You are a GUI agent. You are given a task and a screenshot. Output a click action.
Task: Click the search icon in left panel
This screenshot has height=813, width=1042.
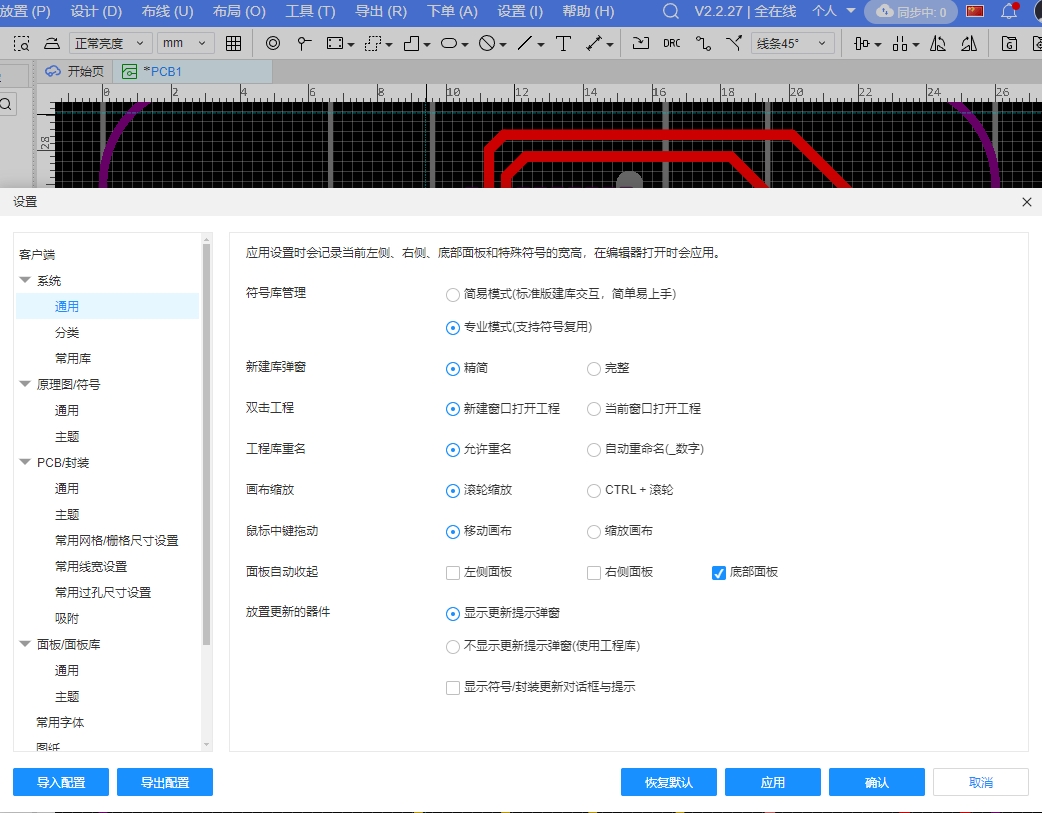(x=7, y=104)
